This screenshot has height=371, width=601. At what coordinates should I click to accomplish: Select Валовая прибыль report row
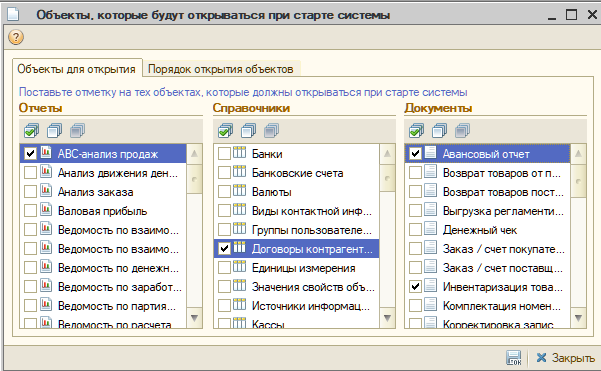coord(103,211)
